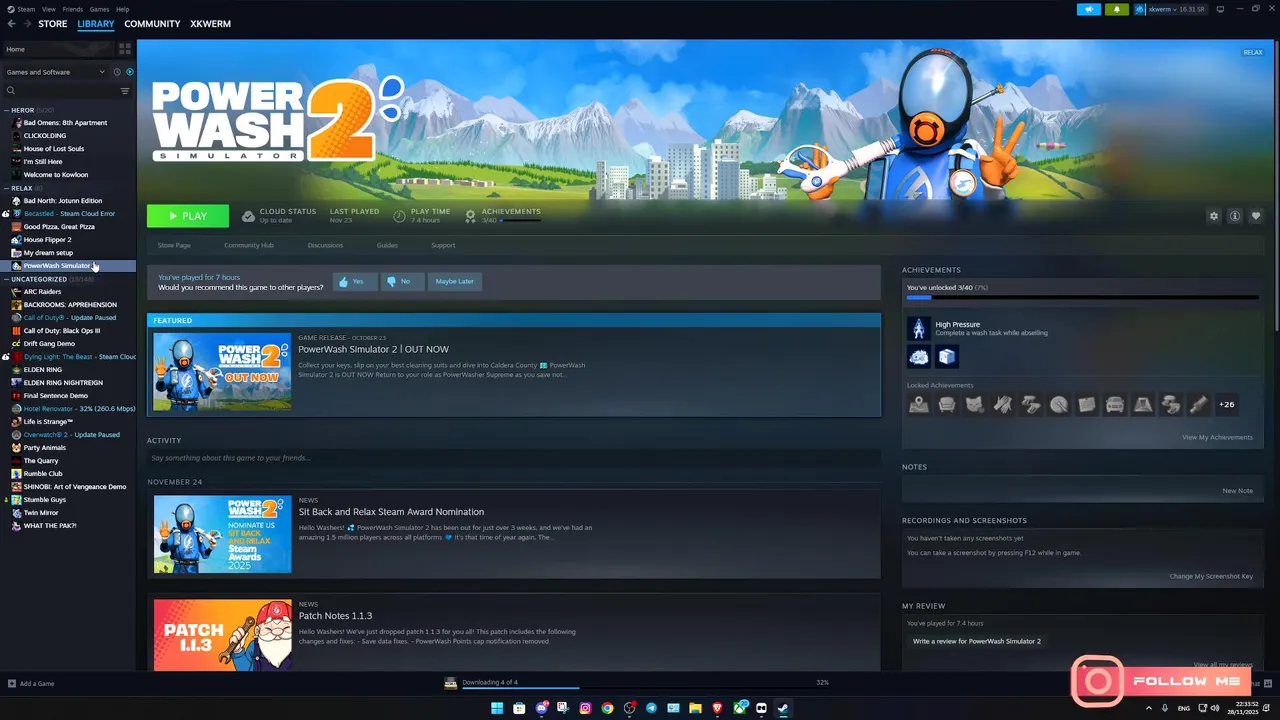
Task: Open Sit Back and Relax nomination news
Action: [x=391, y=512]
